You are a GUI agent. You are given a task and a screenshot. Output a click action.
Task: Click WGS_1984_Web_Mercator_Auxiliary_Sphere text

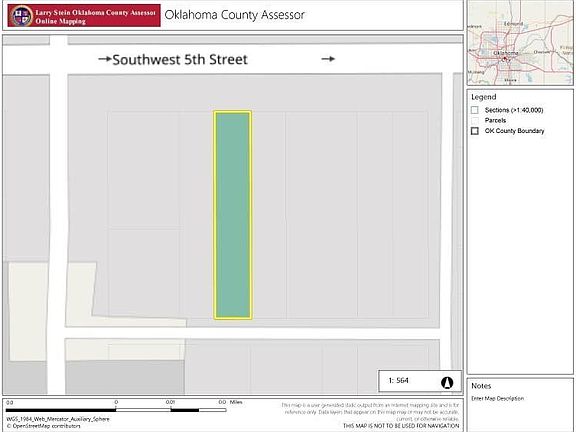[x=58, y=419]
